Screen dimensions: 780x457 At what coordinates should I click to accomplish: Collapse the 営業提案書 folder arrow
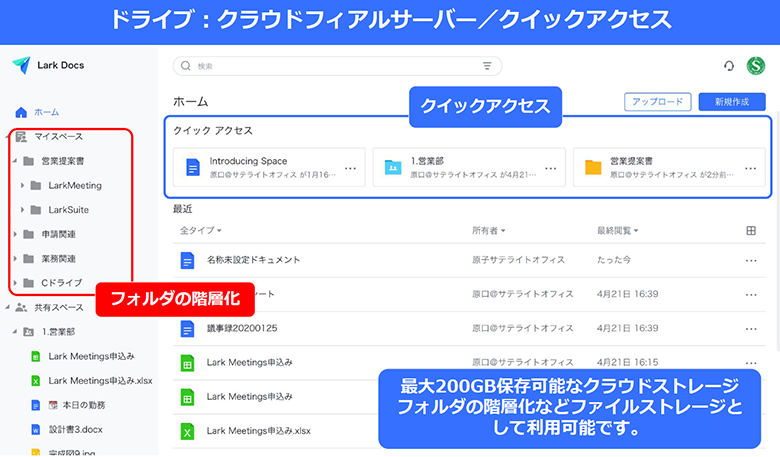[15, 161]
